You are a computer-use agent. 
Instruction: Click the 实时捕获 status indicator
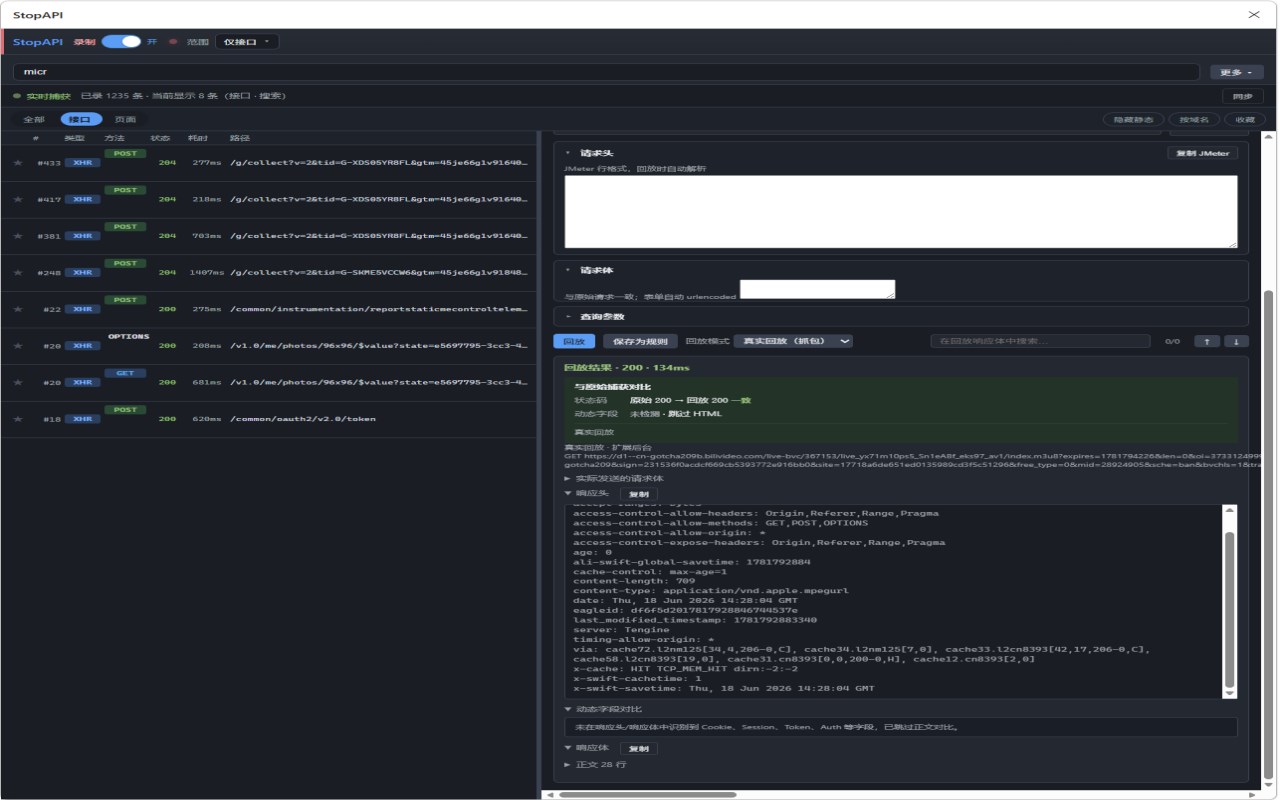pos(42,96)
